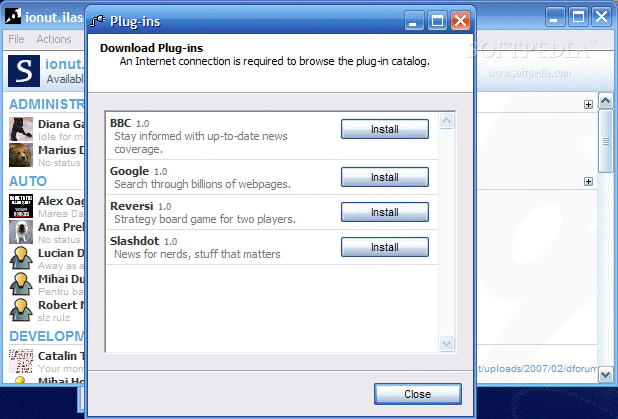Viewport: 618px width, 419px height.
Task: Select contact name Robert
Action: [x=61, y=305]
